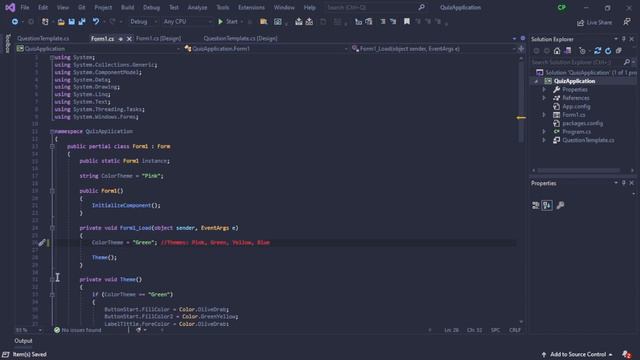
Task: Pin the Form1.cs tab
Action: coord(120,39)
